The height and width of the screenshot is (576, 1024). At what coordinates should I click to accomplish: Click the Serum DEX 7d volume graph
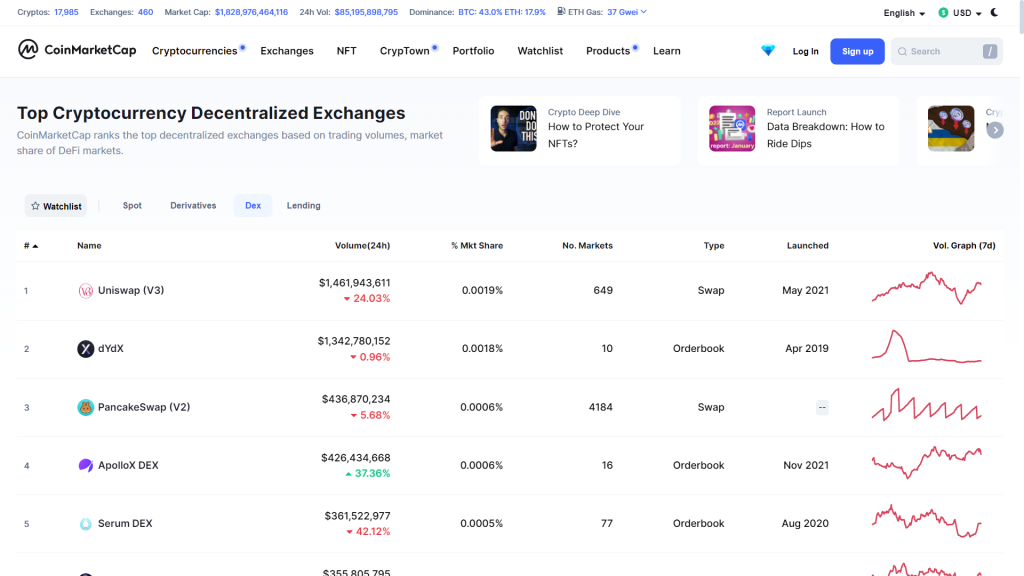(x=927, y=520)
